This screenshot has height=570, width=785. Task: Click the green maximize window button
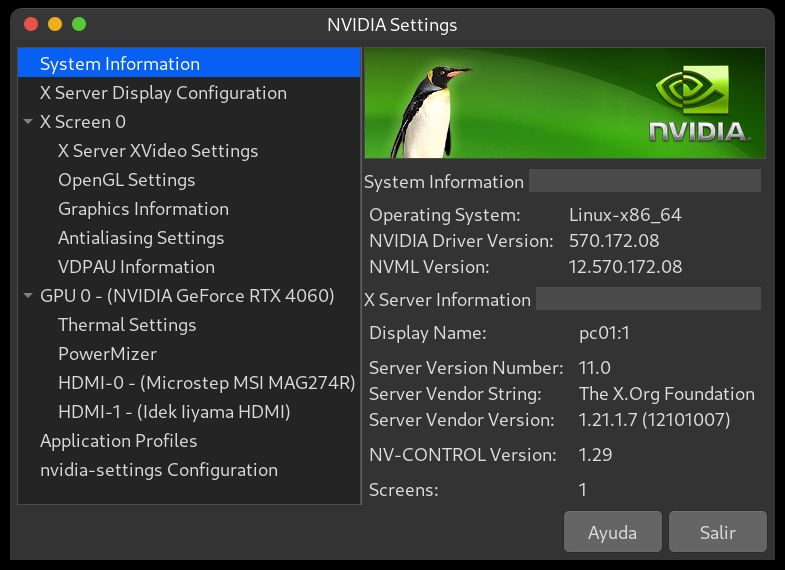point(79,24)
